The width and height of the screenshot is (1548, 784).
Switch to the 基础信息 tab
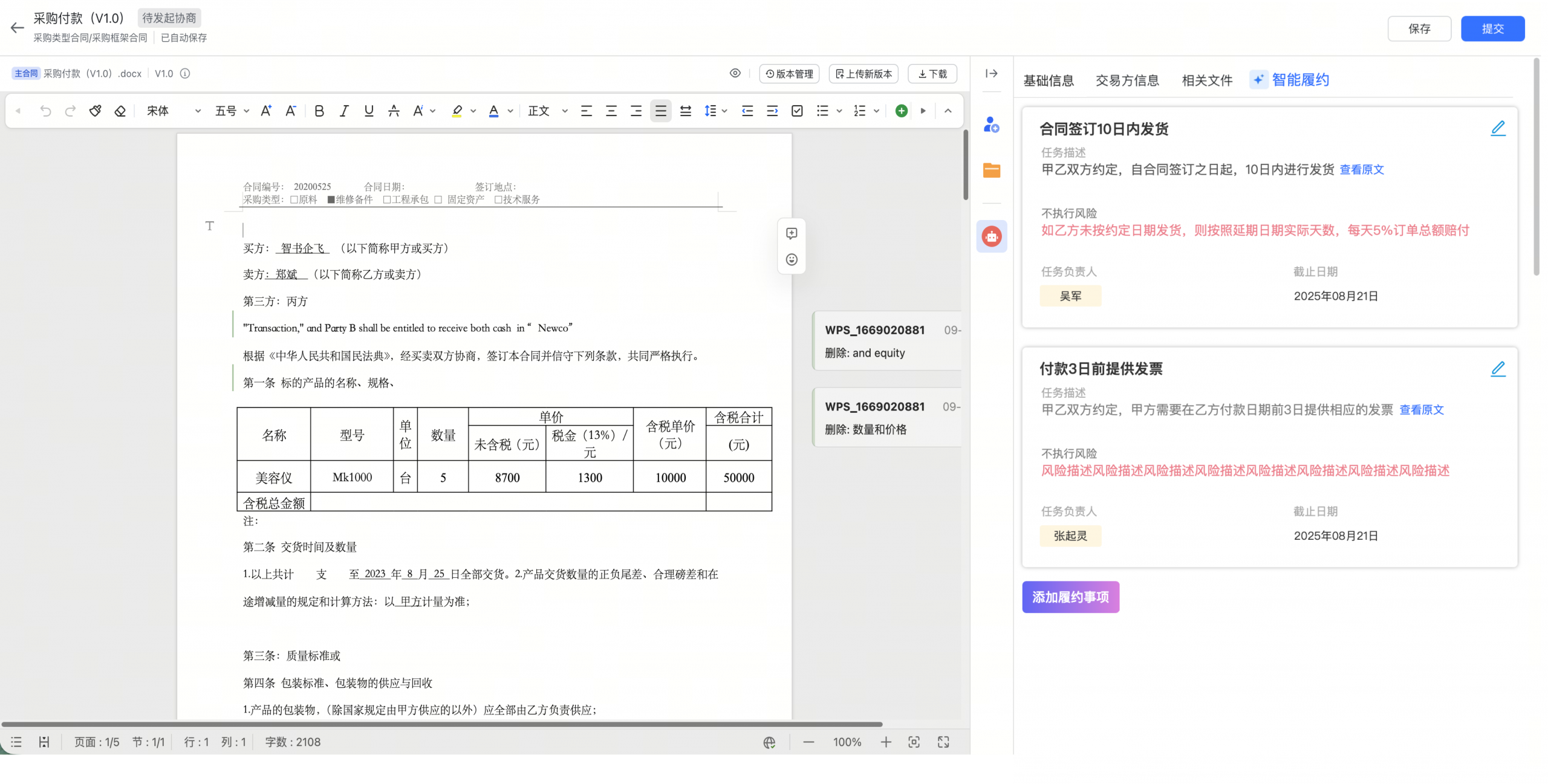click(1048, 80)
